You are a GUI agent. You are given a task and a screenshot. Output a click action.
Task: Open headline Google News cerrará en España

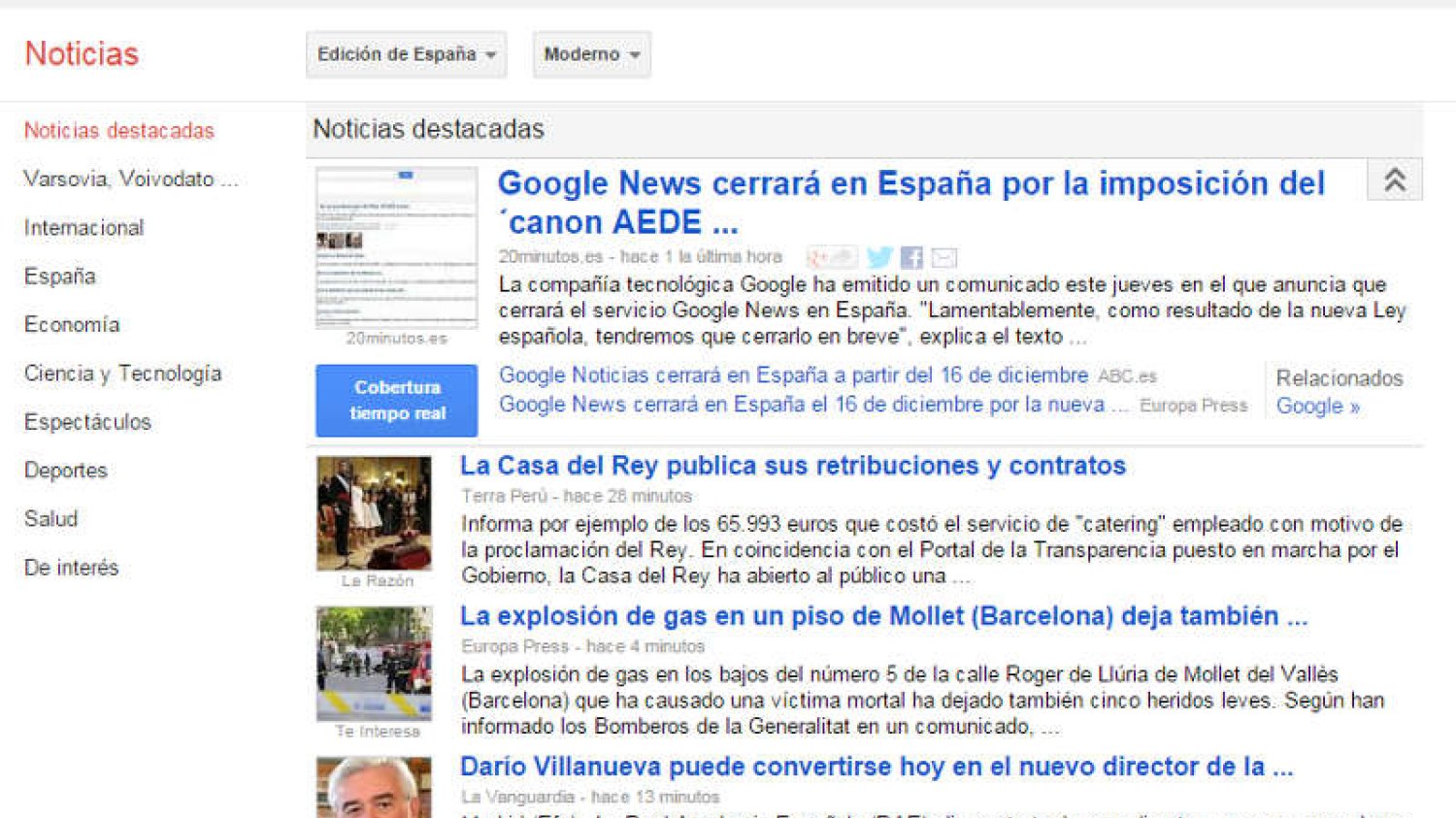(911, 202)
